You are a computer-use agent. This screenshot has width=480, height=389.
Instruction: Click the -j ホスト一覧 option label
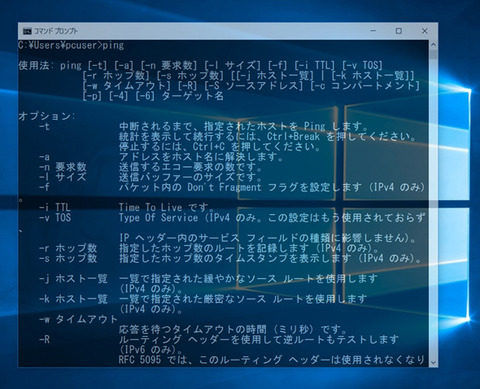coord(73,278)
